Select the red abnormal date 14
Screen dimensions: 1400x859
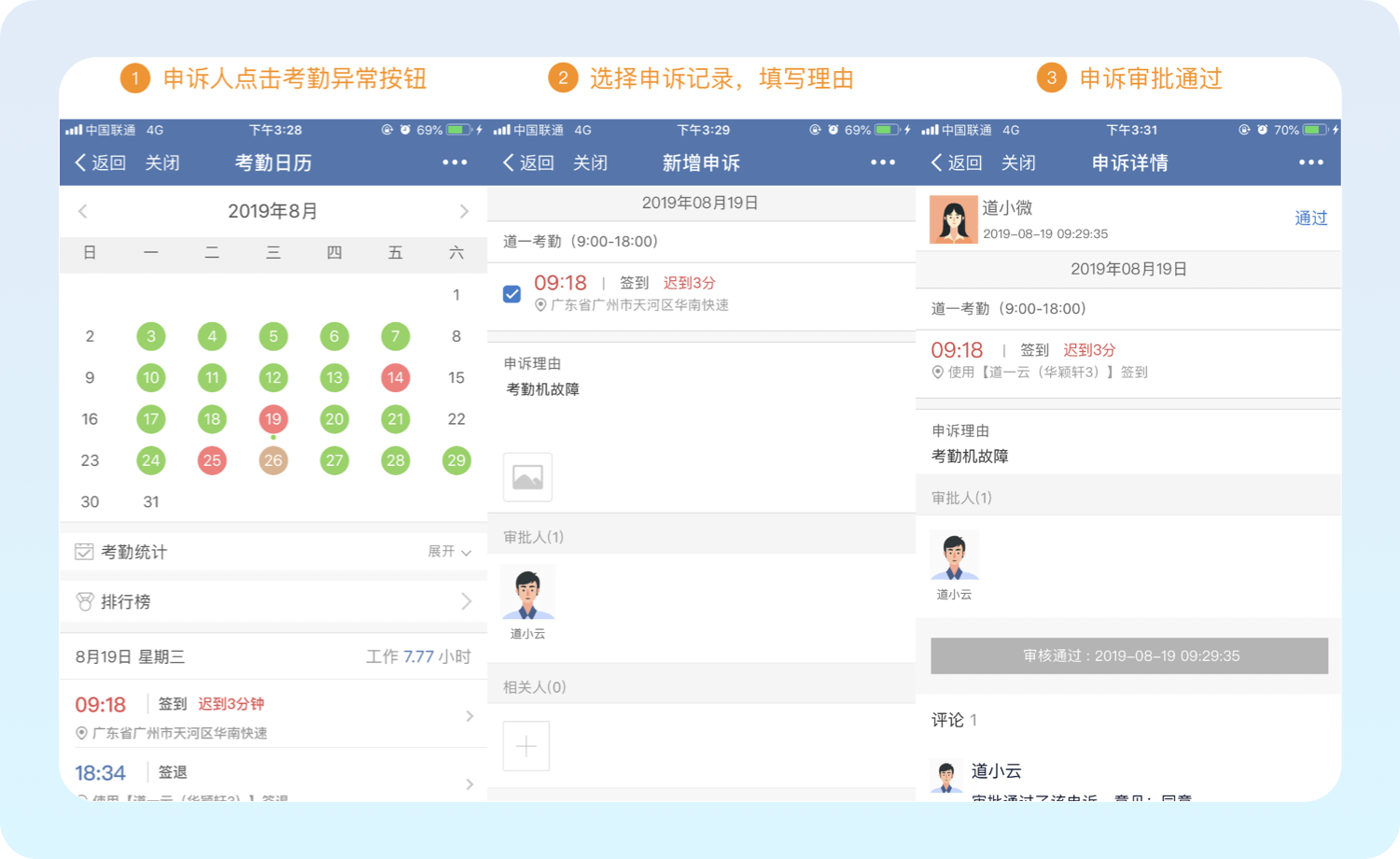[x=396, y=378]
